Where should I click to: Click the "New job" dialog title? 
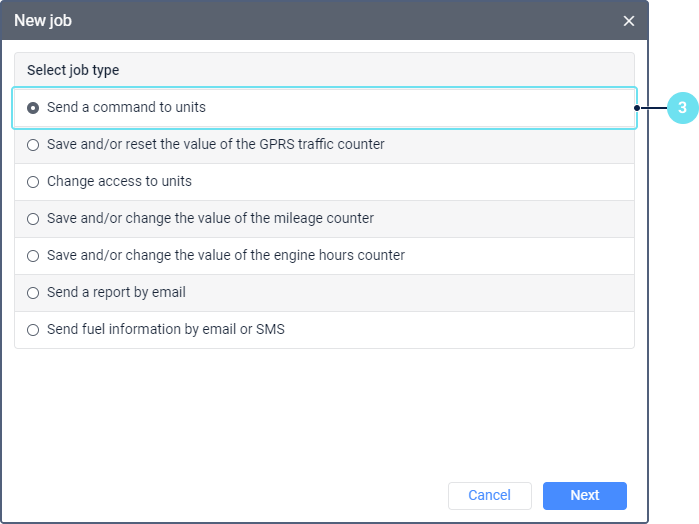(43, 20)
